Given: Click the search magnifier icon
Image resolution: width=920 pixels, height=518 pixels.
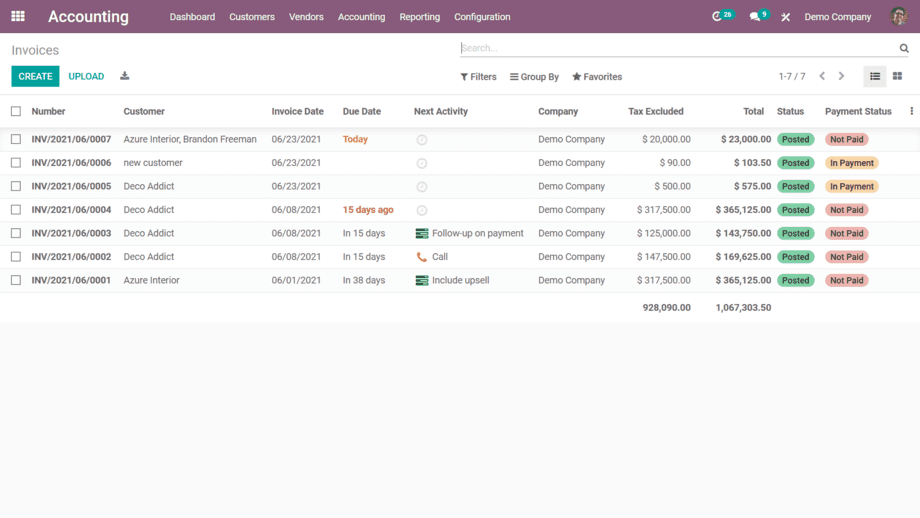Looking at the screenshot, I should click(904, 48).
